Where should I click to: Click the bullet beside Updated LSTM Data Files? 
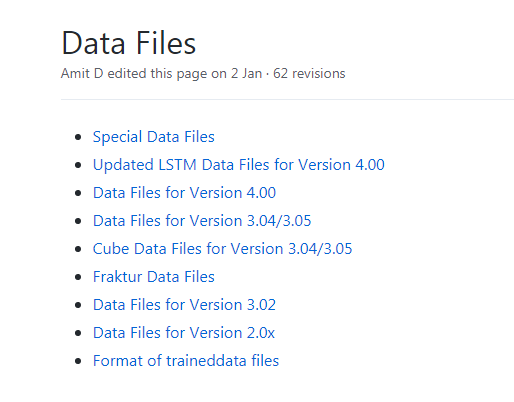[78, 165]
